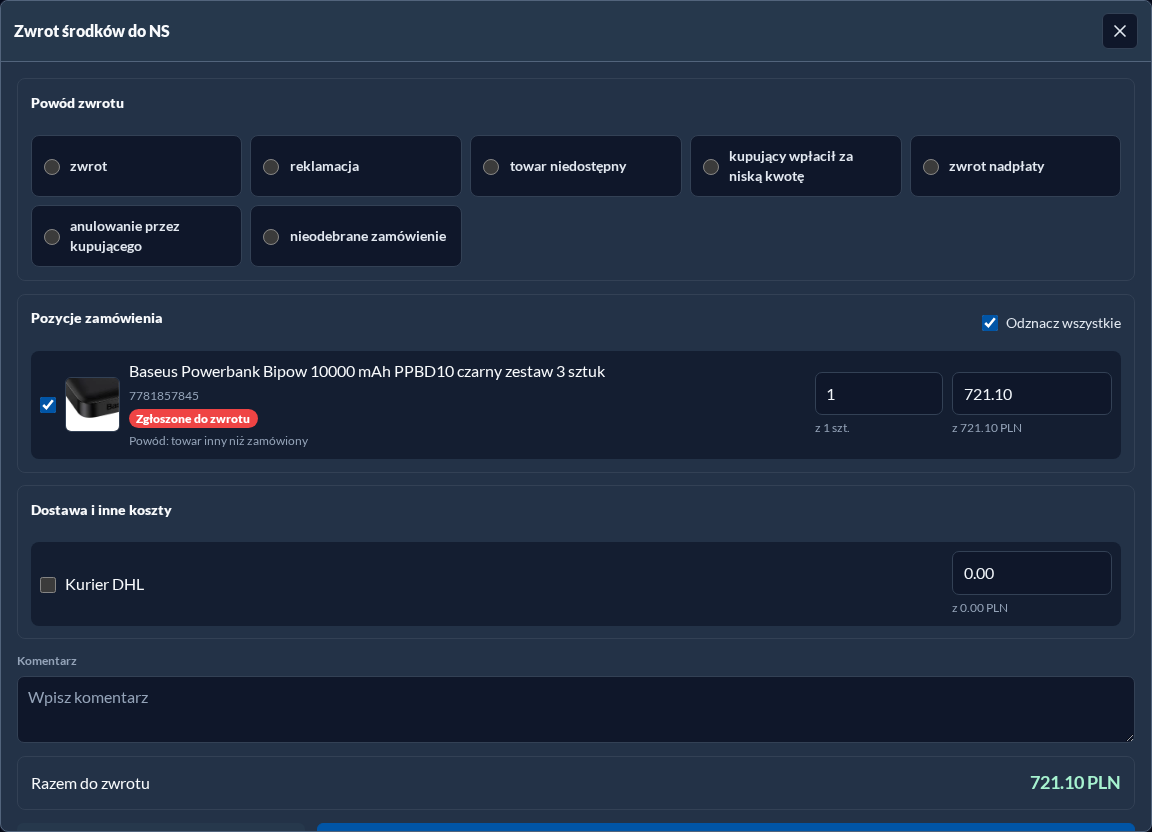
Task: Edit the quantity field showing 1
Action: pyautogui.click(x=878, y=394)
